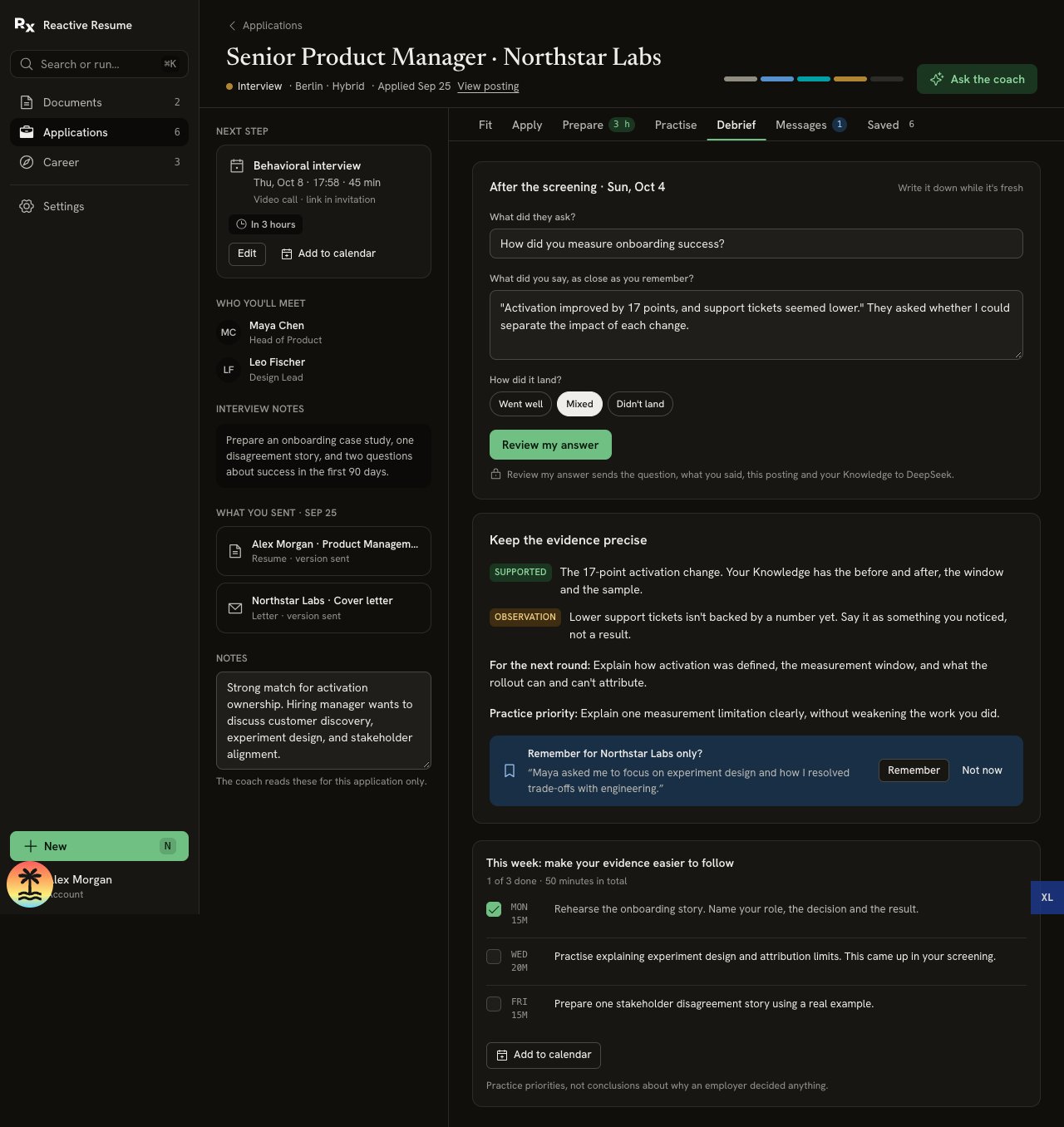
Task: Click the 'What did you say' answer textarea
Action: 756,325
